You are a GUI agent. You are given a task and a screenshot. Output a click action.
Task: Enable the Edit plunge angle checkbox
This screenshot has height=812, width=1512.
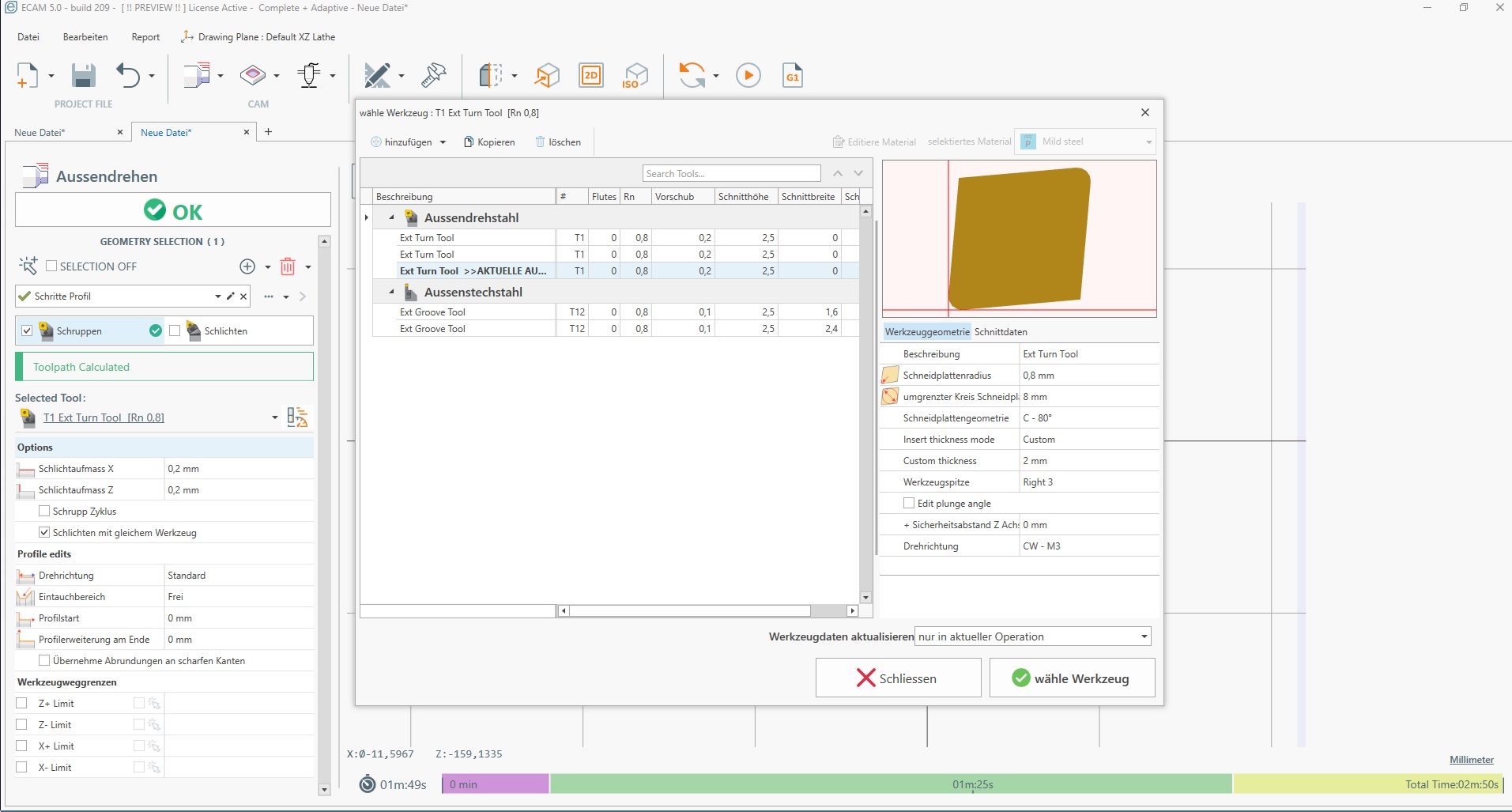pos(909,504)
